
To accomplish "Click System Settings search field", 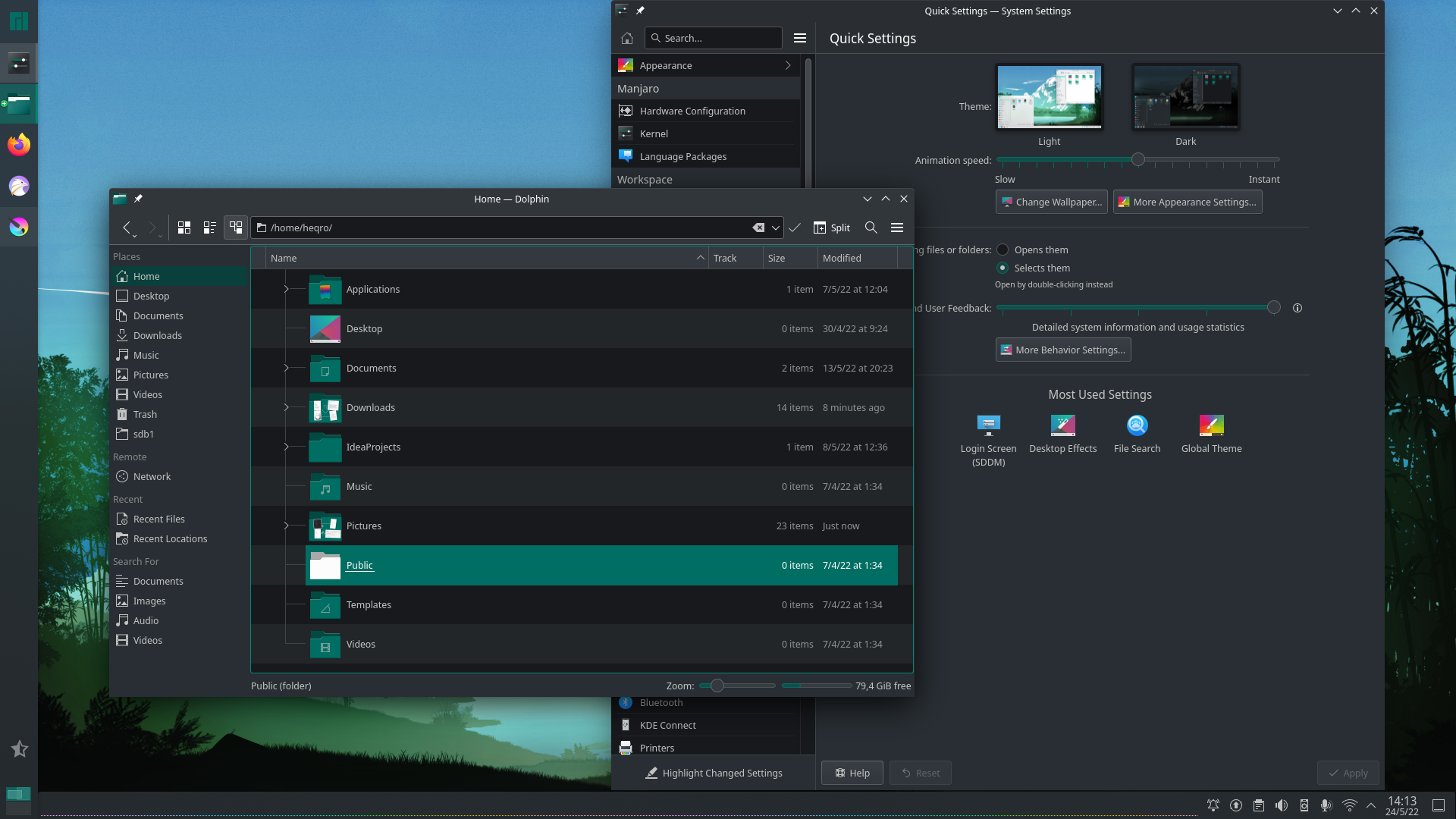I will (714, 38).
